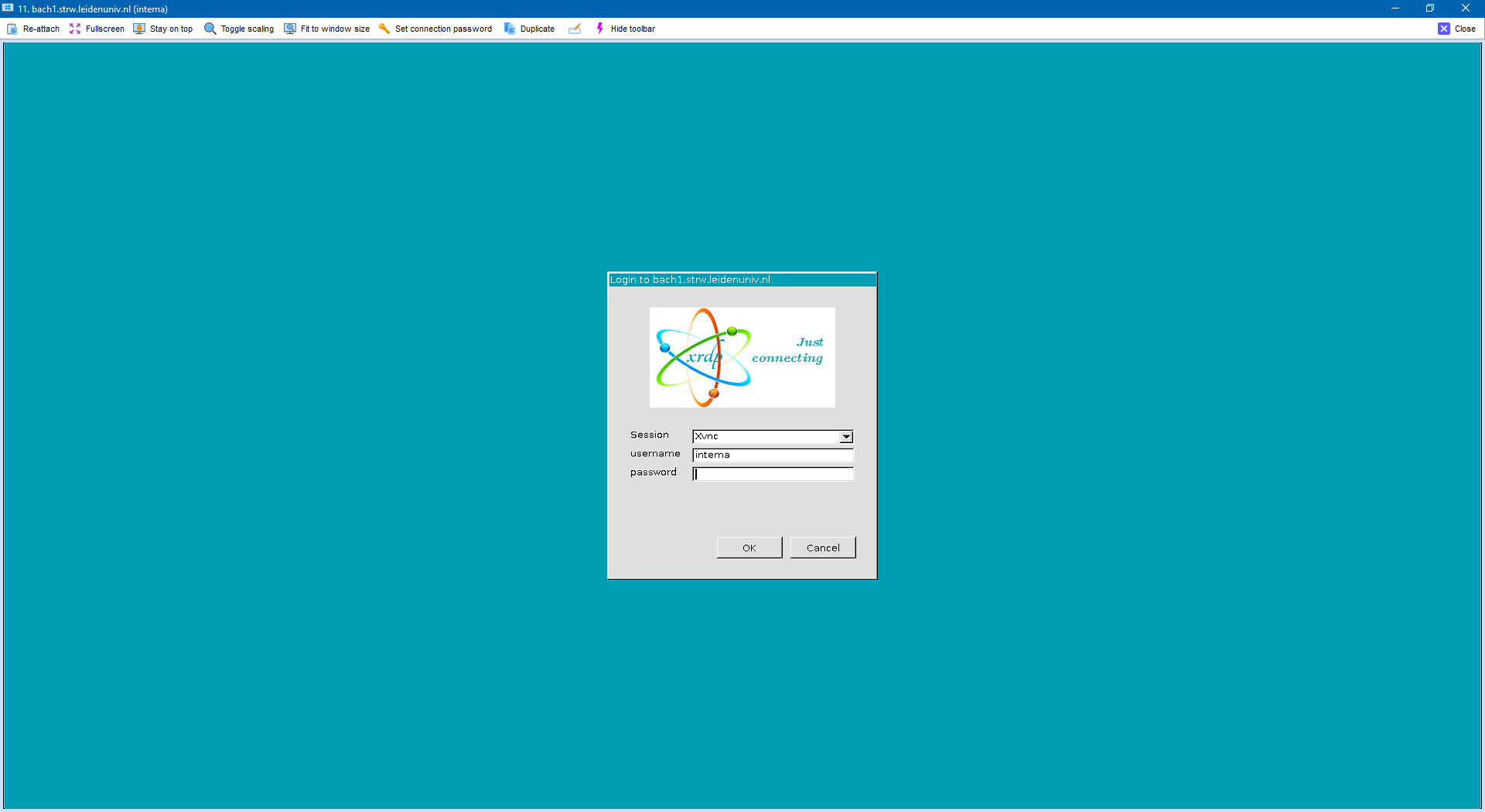Open the Session dropdown arrow

point(846,437)
